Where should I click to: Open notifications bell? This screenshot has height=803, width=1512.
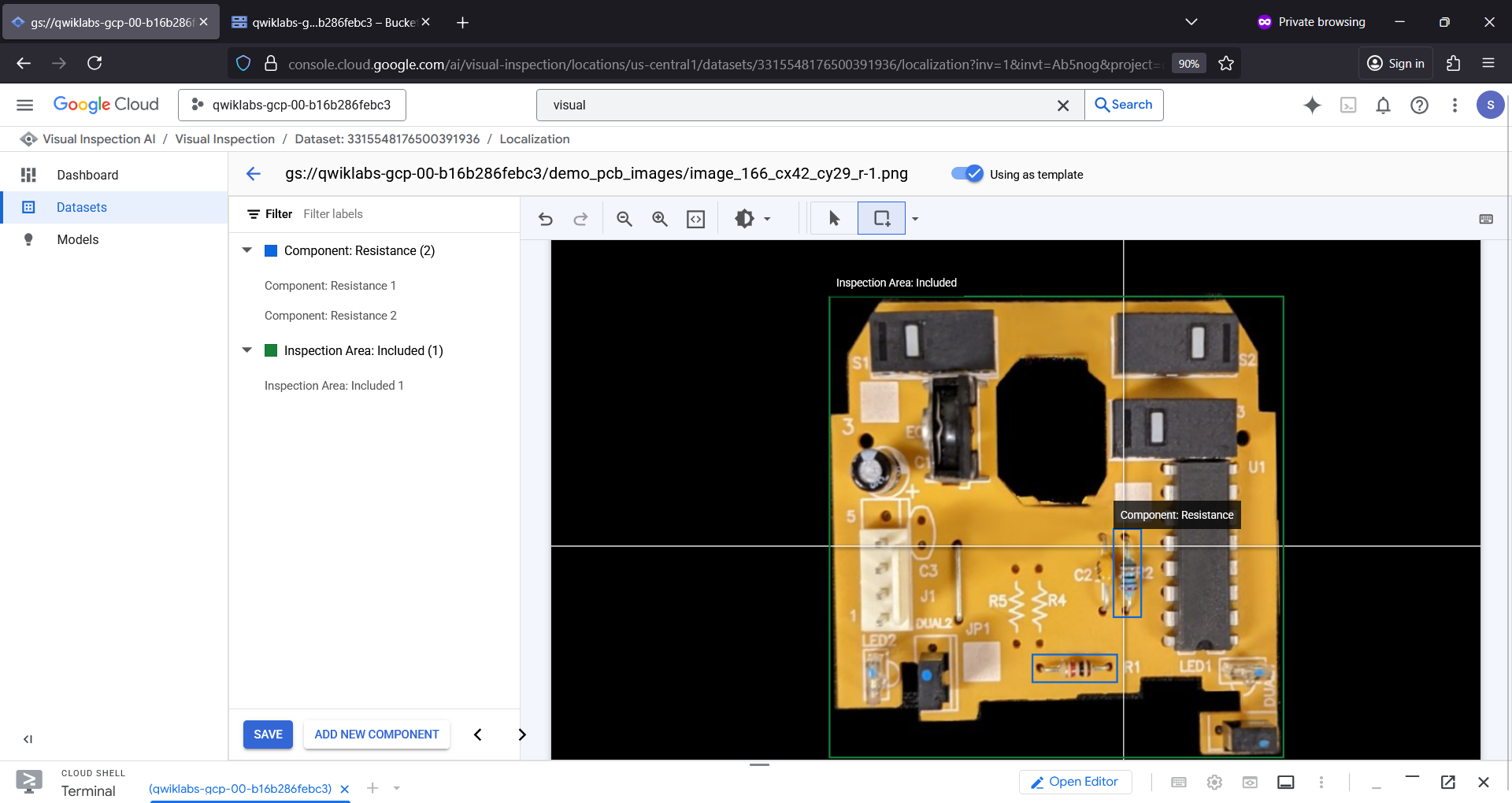[x=1384, y=105]
